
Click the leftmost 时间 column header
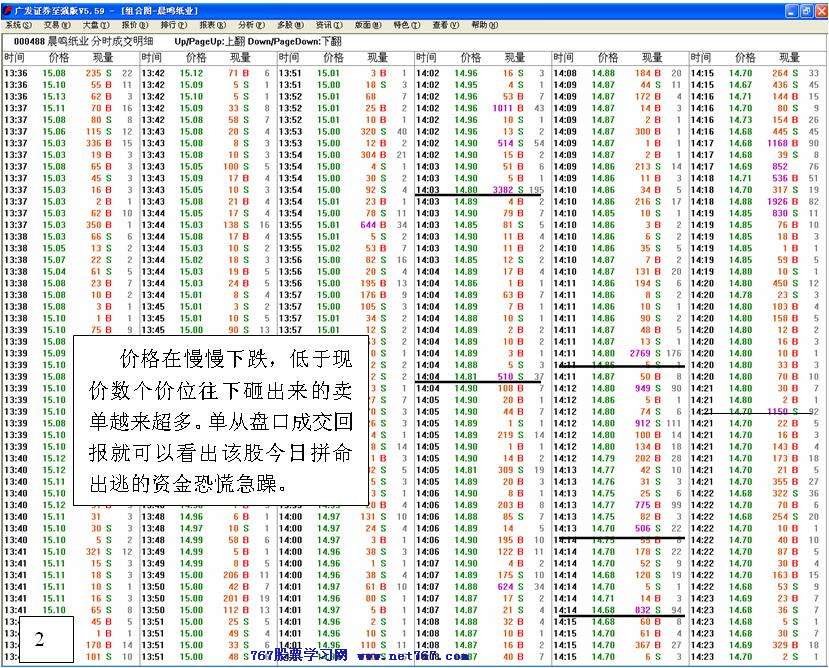[15, 58]
